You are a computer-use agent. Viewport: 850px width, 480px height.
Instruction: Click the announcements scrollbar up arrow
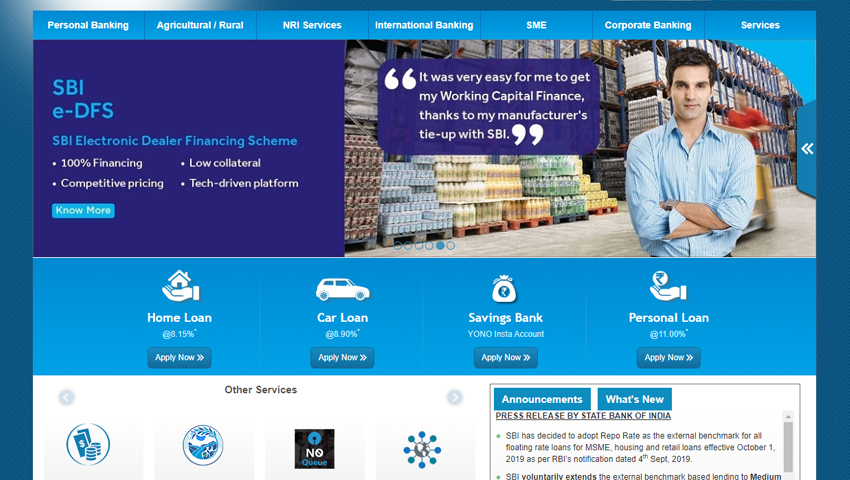788,417
